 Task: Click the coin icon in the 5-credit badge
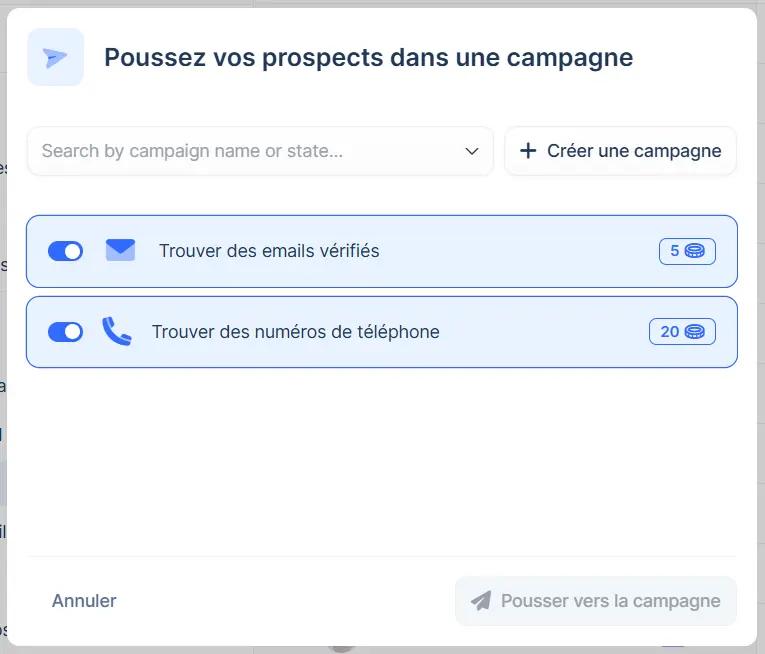point(695,251)
